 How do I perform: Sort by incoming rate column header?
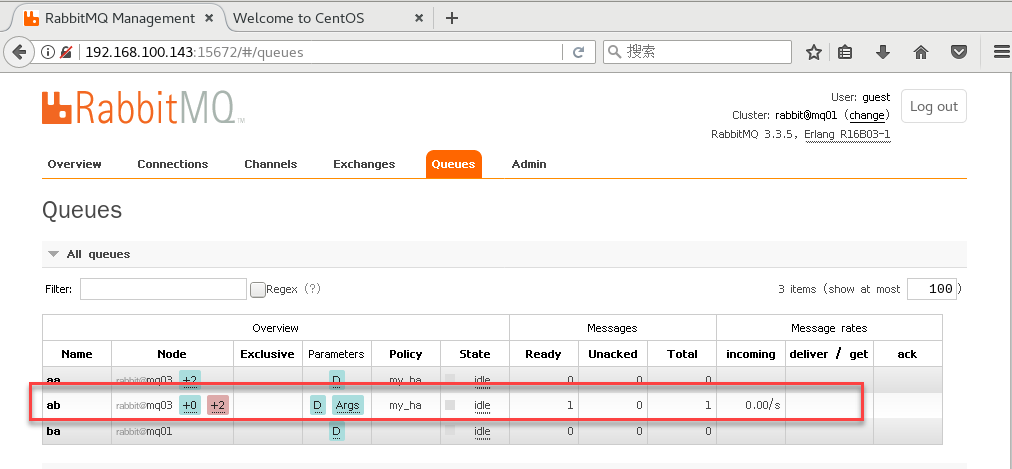pyautogui.click(x=751, y=354)
